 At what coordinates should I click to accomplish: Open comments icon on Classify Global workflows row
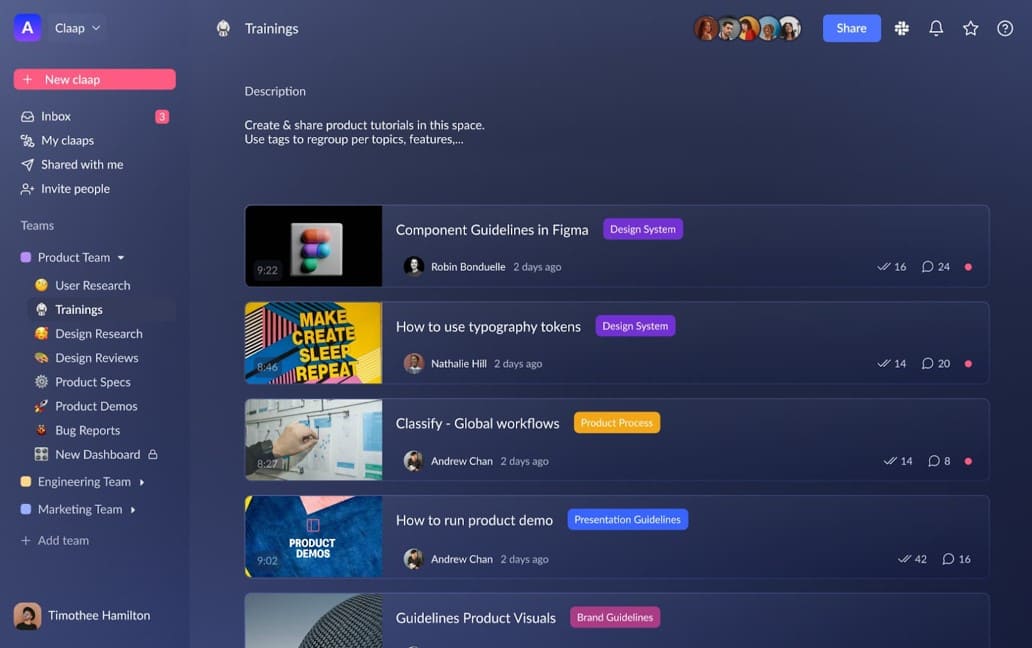(x=934, y=461)
